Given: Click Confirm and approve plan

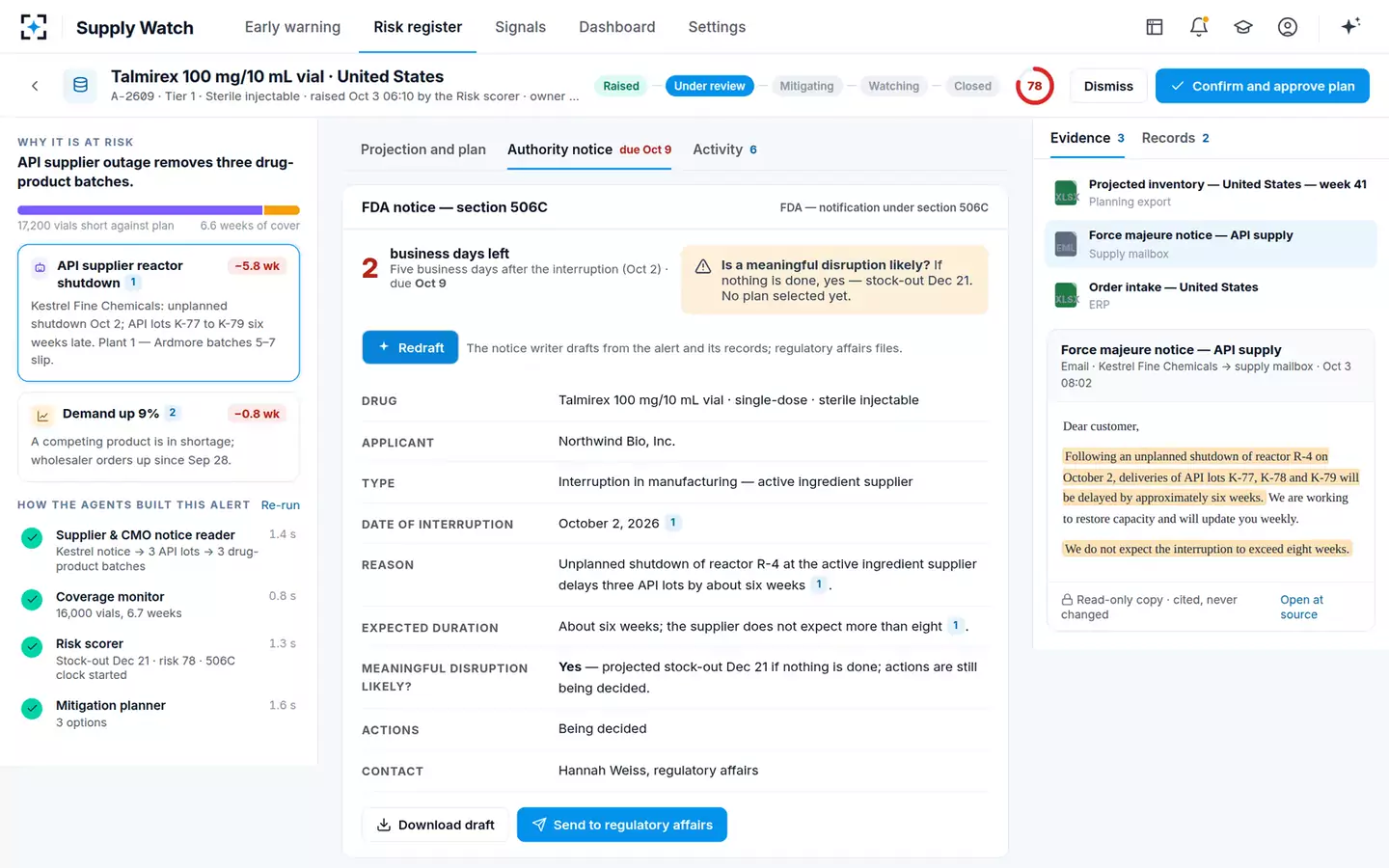Looking at the screenshot, I should pos(1262,86).
